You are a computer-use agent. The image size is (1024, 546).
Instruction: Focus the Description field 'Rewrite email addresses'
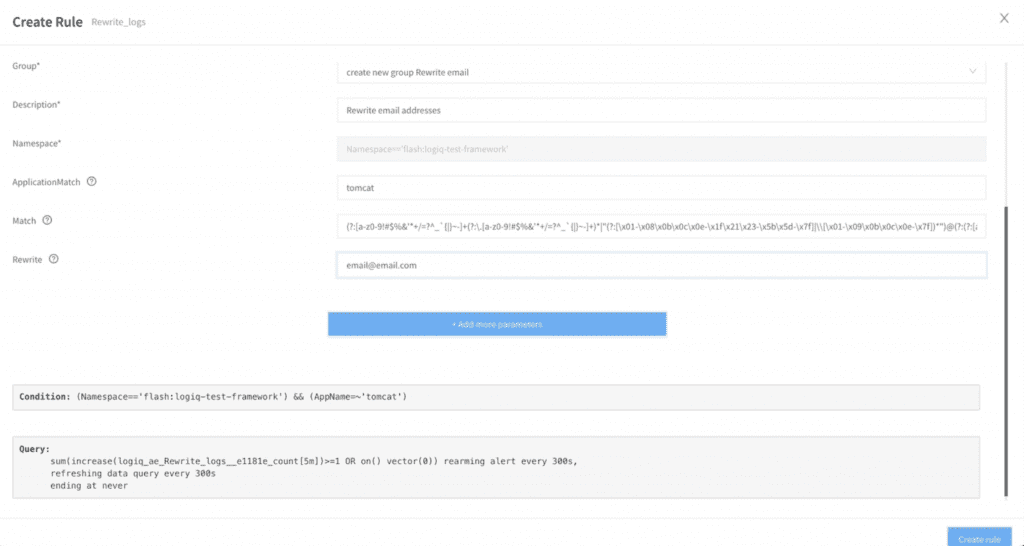(661, 110)
